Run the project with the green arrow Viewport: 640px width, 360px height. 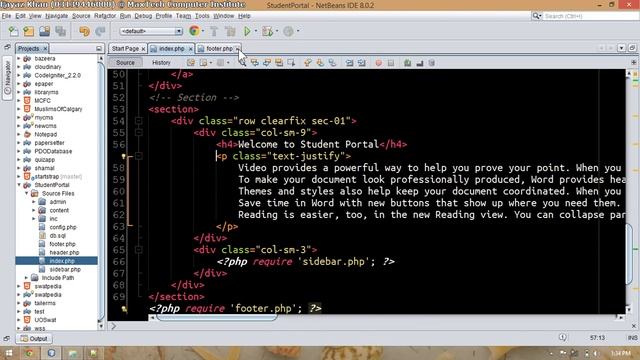tap(247, 31)
